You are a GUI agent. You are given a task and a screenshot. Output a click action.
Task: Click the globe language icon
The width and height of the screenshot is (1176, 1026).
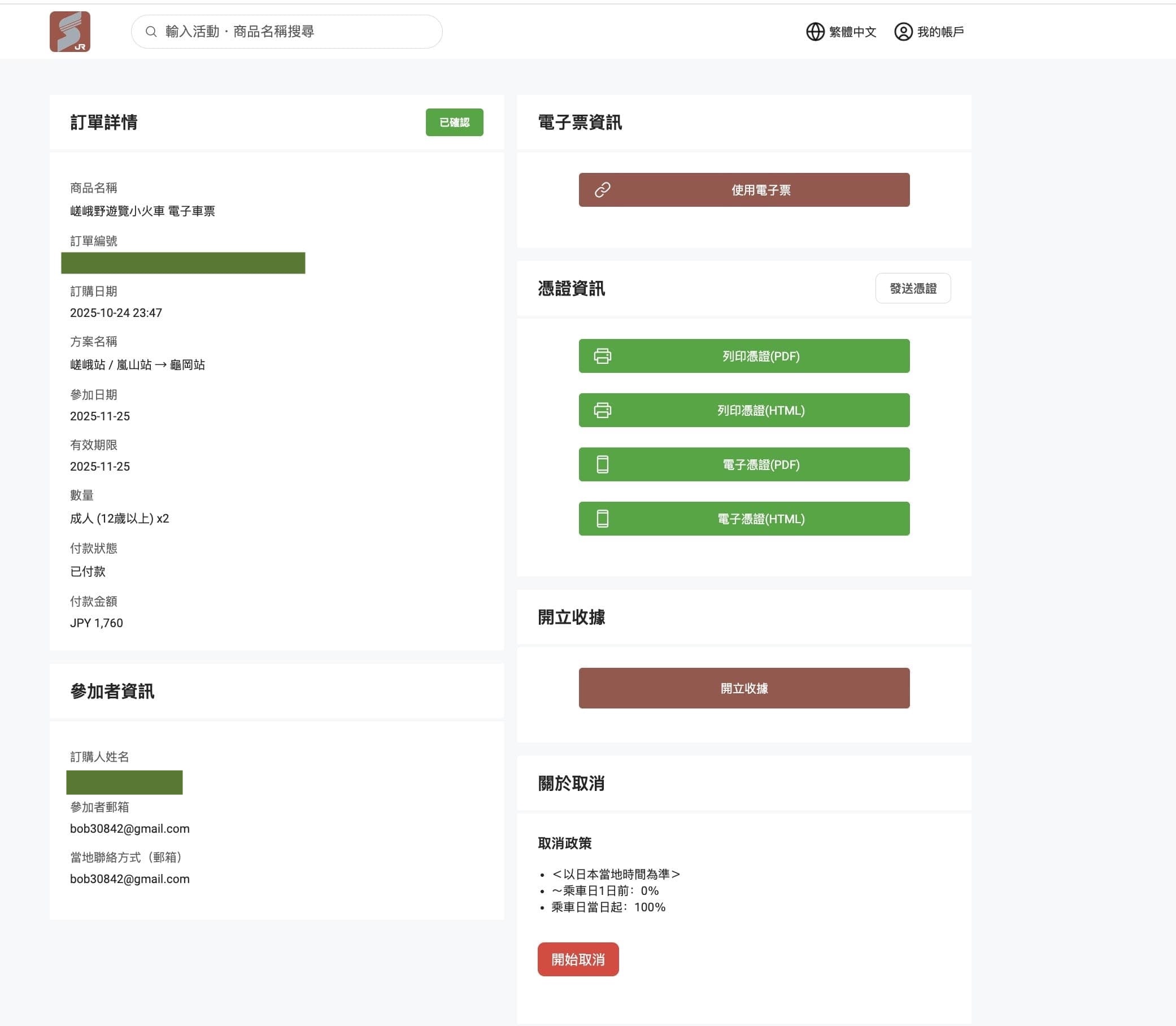[x=815, y=32]
